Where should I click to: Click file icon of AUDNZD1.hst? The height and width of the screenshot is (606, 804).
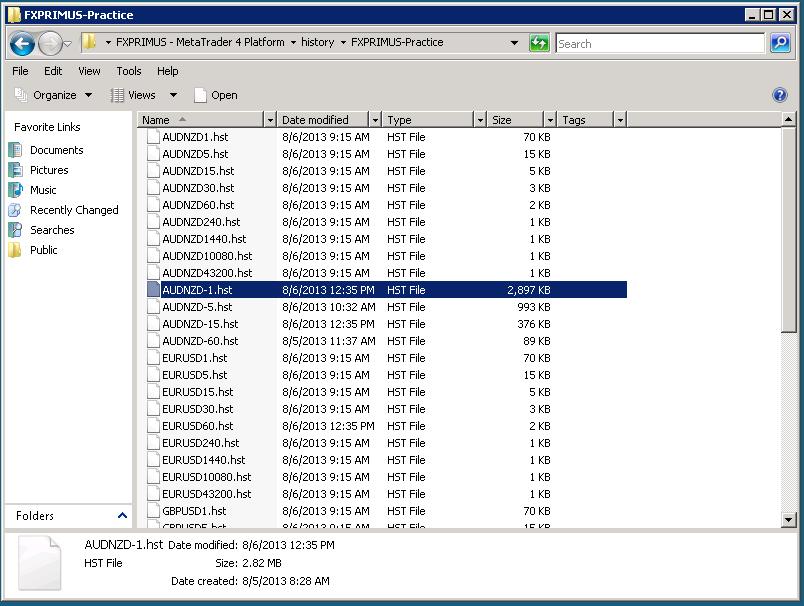pos(153,137)
